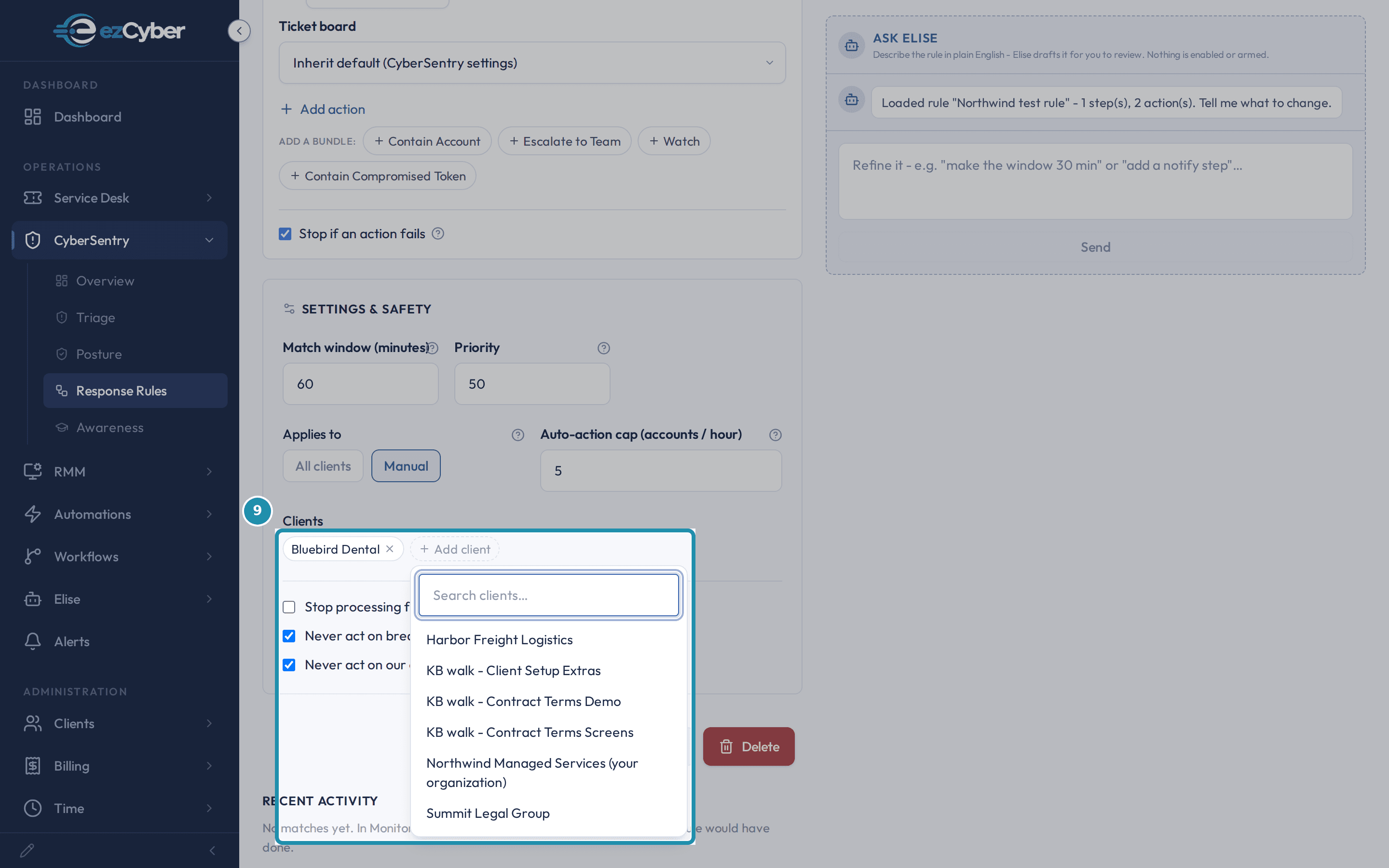This screenshot has height=868, width=1389.
Task: Click the Alerts bell icon
Action: 33,641
